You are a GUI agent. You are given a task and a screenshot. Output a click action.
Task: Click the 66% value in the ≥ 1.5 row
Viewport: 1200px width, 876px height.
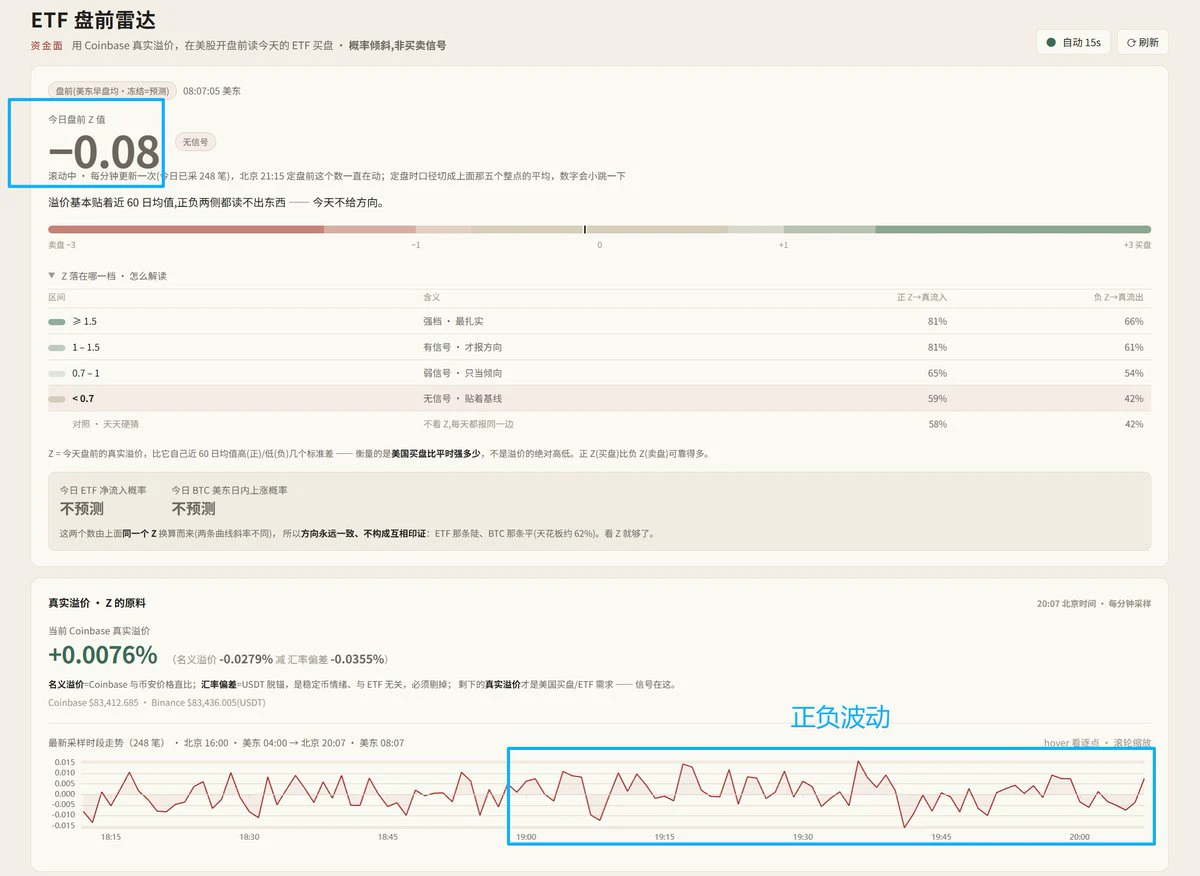(x=1134, y=322)
